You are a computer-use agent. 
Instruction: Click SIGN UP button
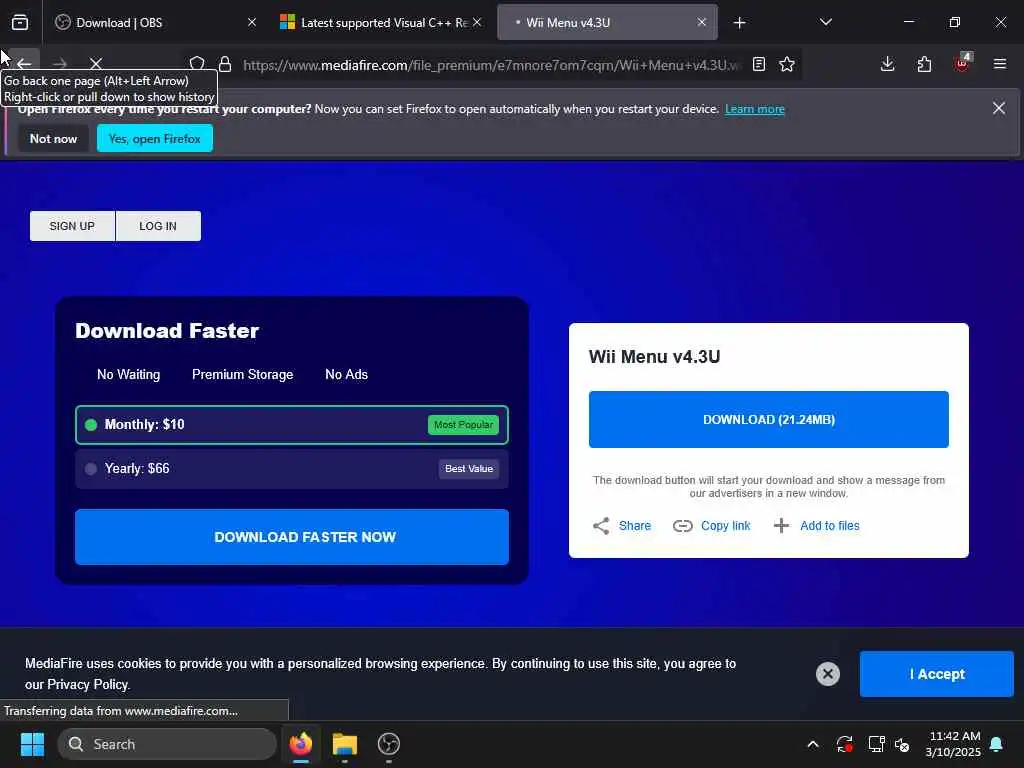point(72,226)
